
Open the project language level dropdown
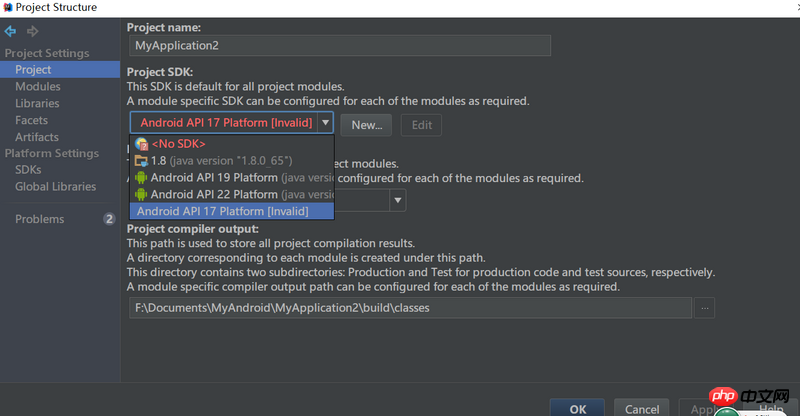[397, 200]
